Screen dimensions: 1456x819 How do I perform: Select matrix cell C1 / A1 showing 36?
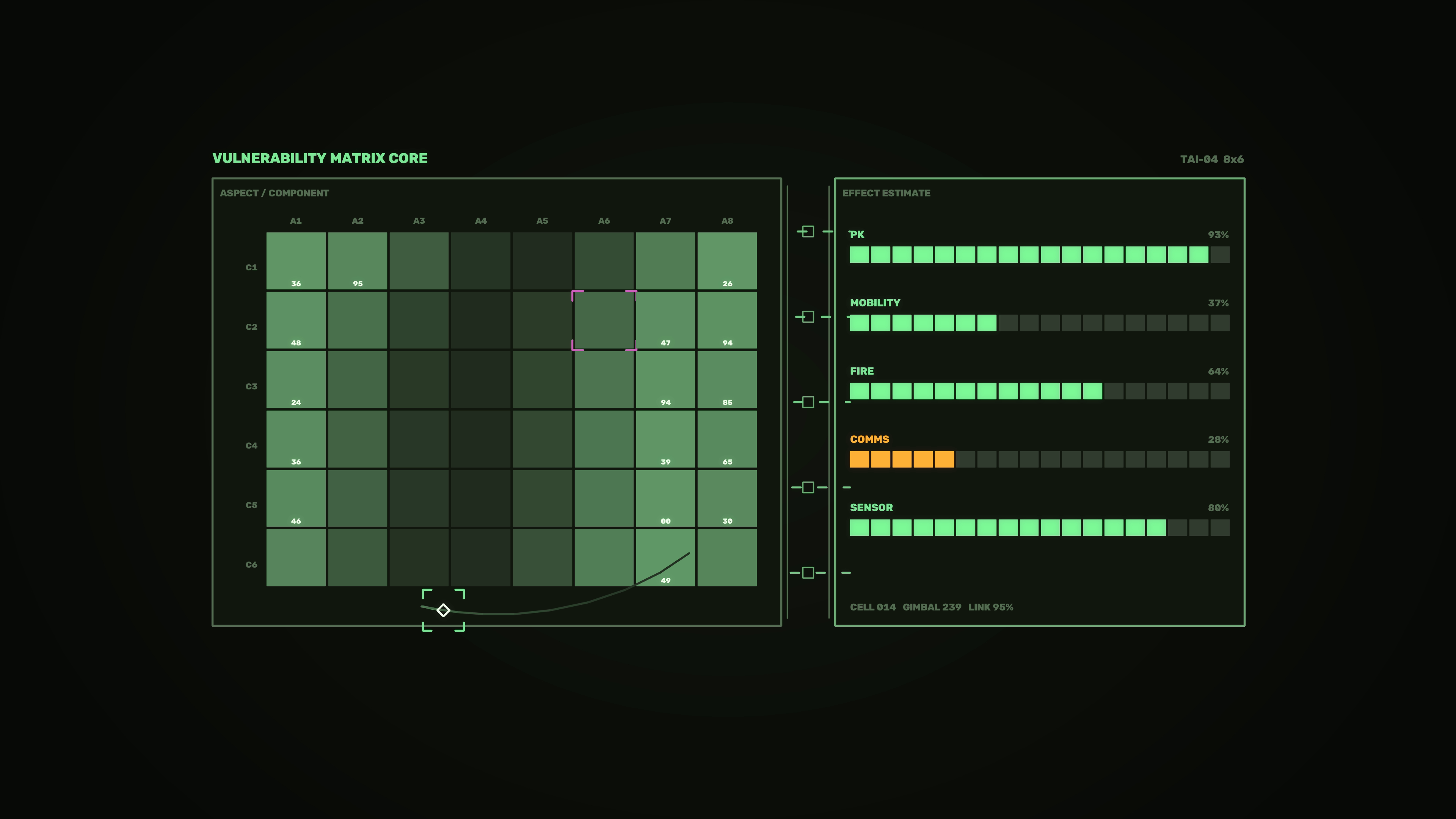point(296,261)
